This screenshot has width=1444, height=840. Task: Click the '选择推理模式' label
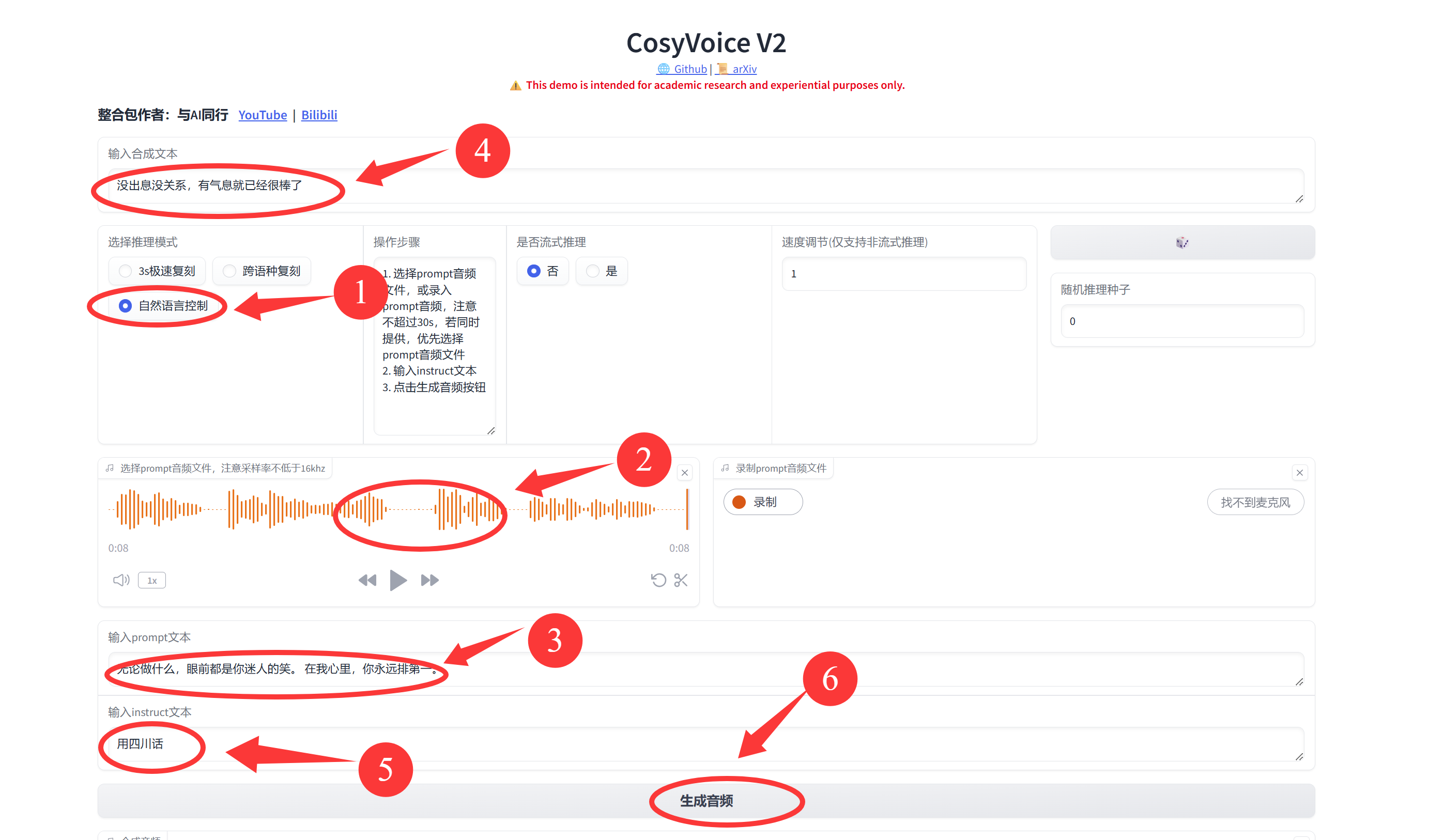143,242
